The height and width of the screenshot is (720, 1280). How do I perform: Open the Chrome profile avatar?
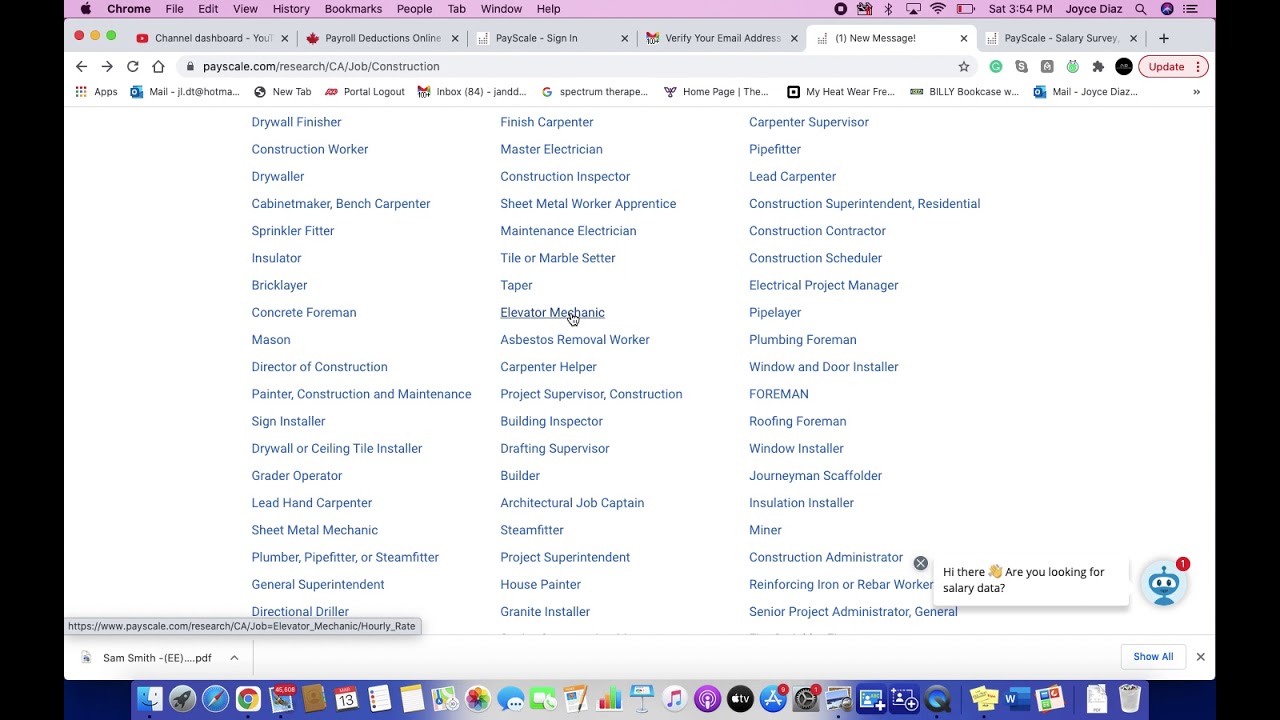(1124, 66)
